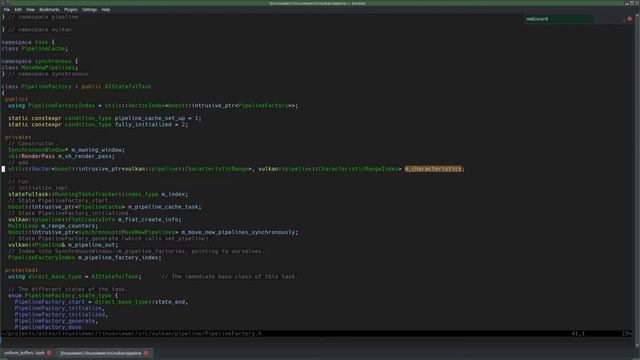Close the linuxviewer vulkan/pipeline tab
Screen dimensions: 640x360
(146, 353)
